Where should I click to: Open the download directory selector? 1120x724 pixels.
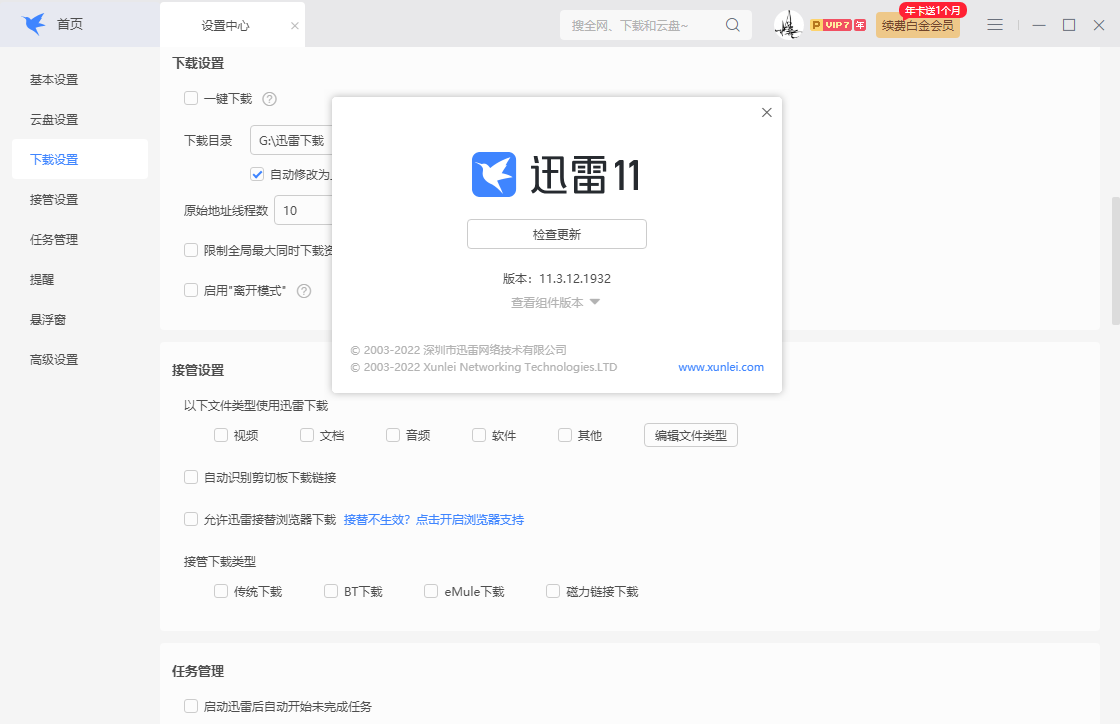[x=291, y=140]
